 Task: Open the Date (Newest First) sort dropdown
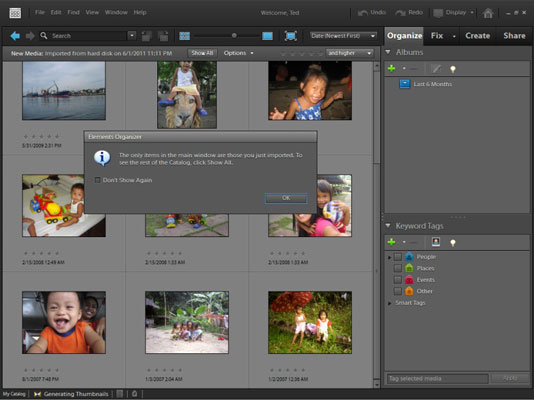(343, 36)
